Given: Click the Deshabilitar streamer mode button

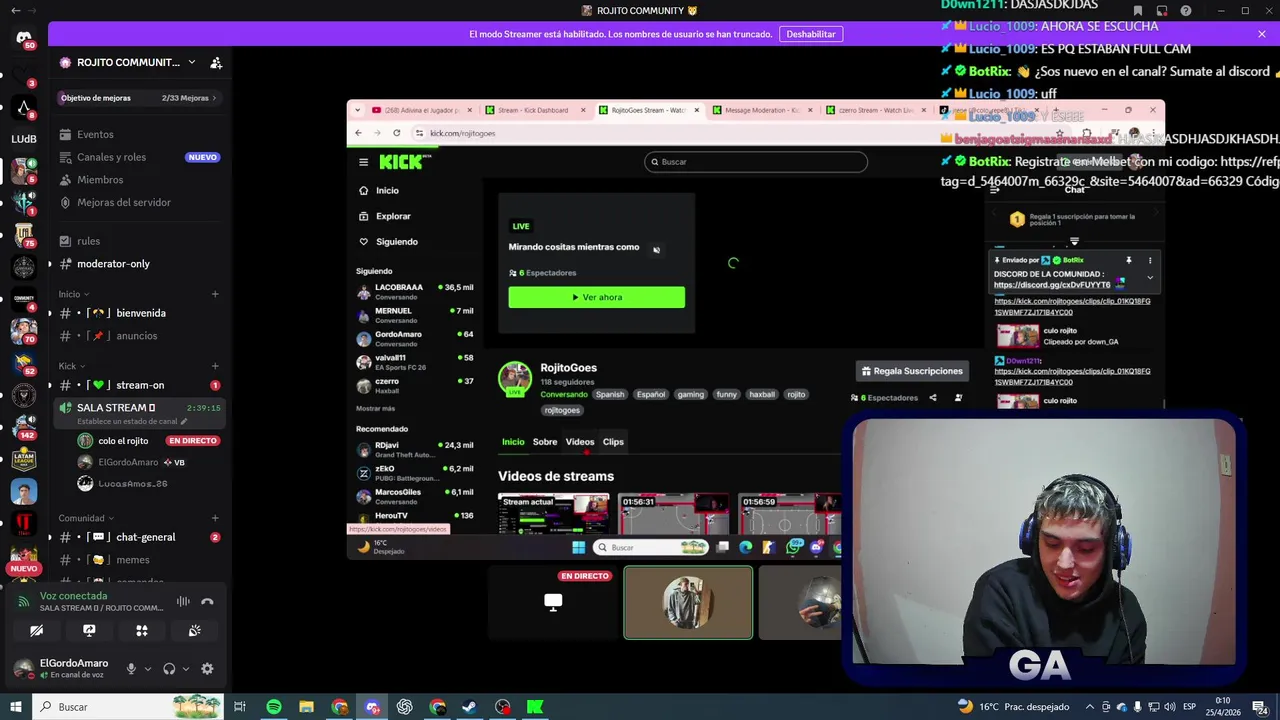Looking at the screenshot, I should coord(811,34).
